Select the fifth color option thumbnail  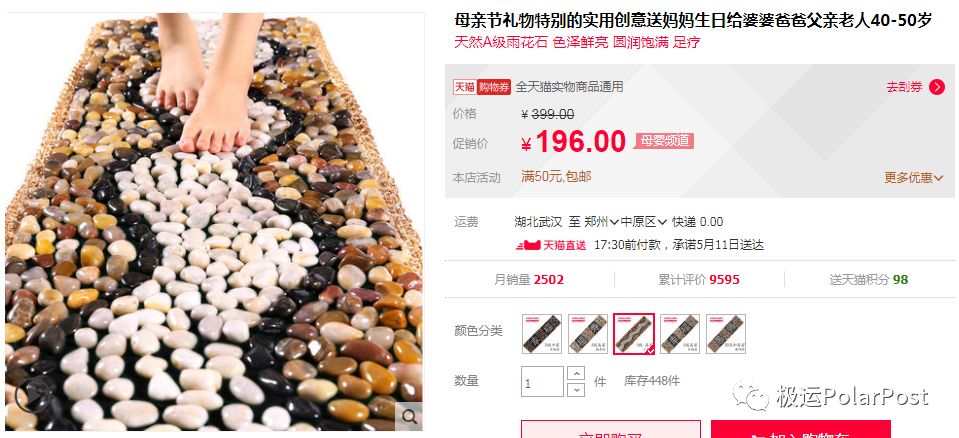726,334
